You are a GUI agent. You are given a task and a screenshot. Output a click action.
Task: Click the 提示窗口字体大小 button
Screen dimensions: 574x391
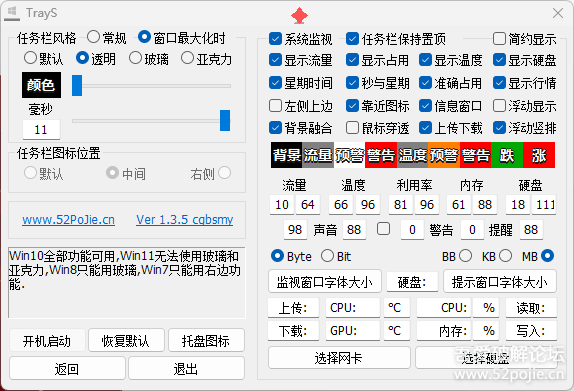(x=500, y=282)
